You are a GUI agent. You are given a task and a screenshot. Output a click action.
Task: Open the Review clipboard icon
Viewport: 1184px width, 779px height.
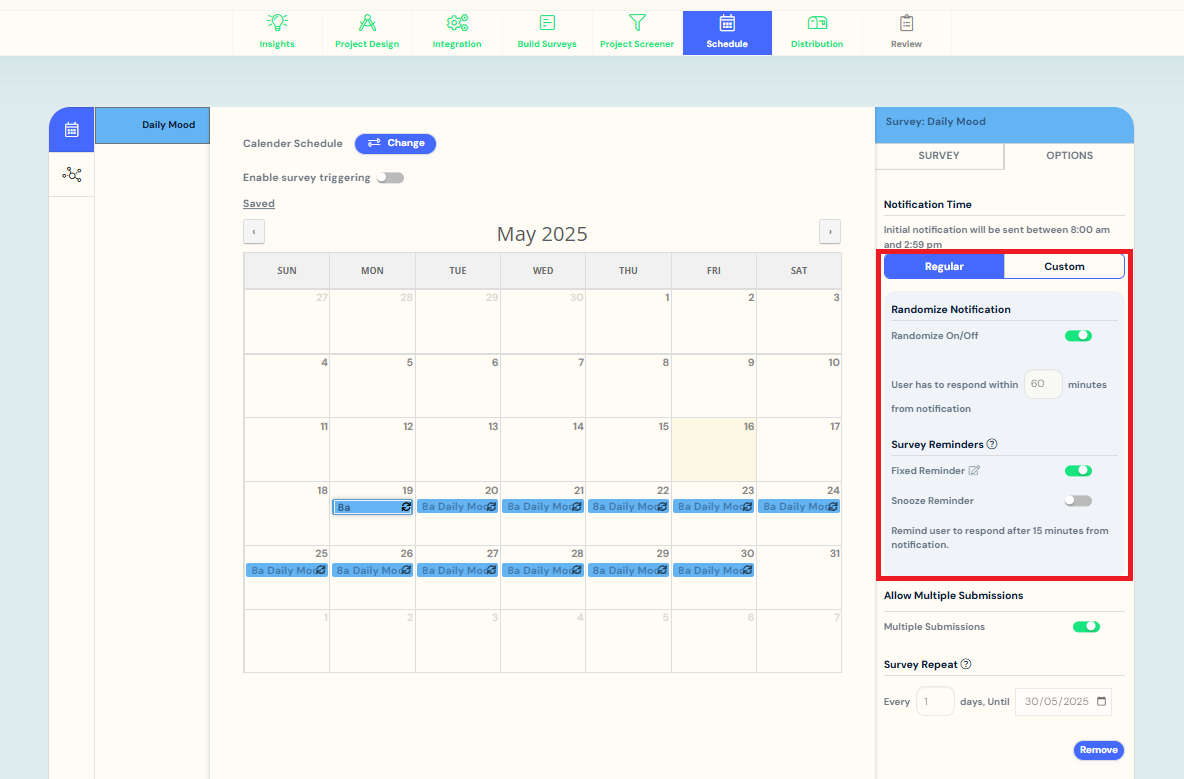pos(906,23)
